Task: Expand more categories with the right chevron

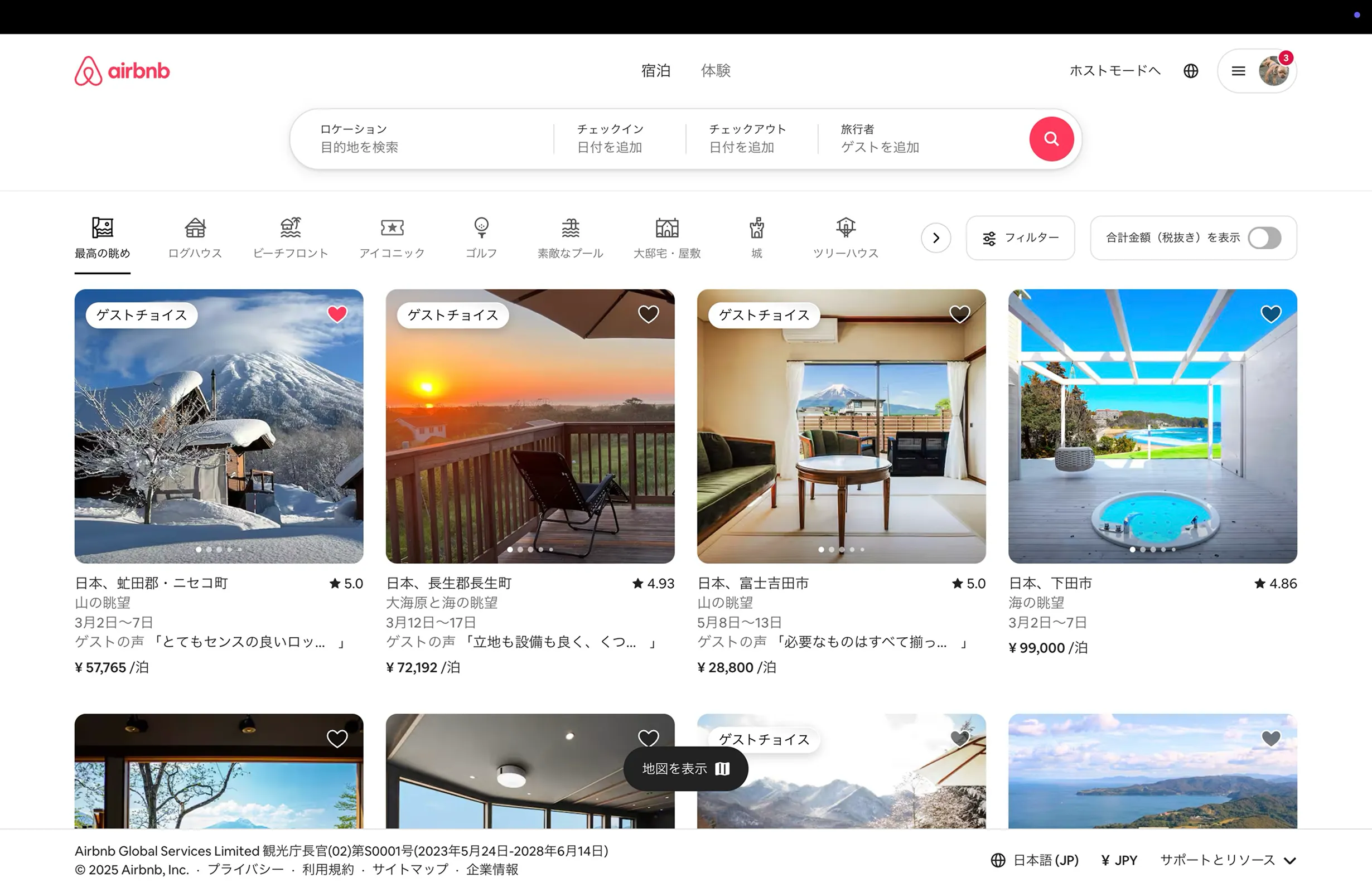Action: pos(936,237)
